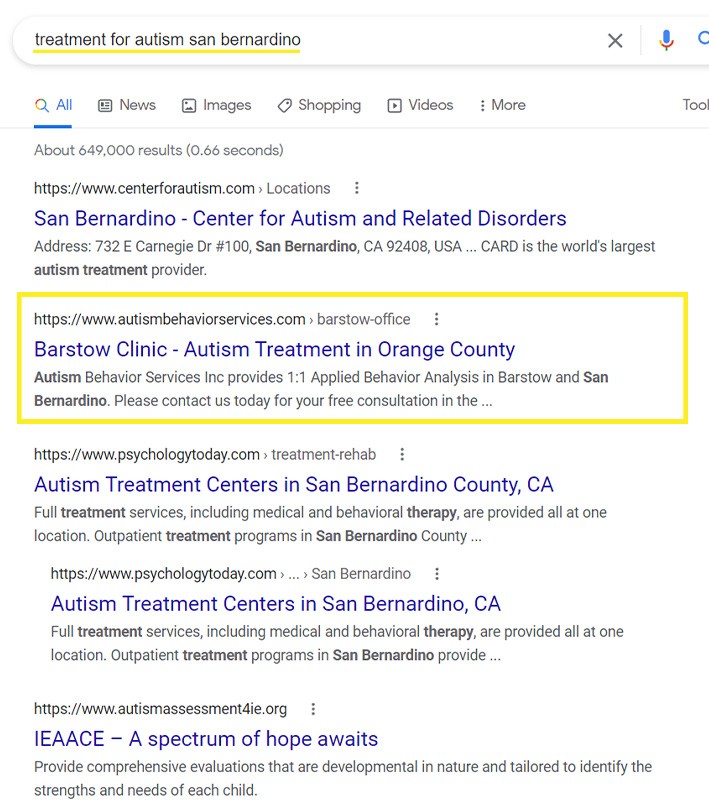Switch to the Images tab
This screenshot has height=811, width=709.
215,105
